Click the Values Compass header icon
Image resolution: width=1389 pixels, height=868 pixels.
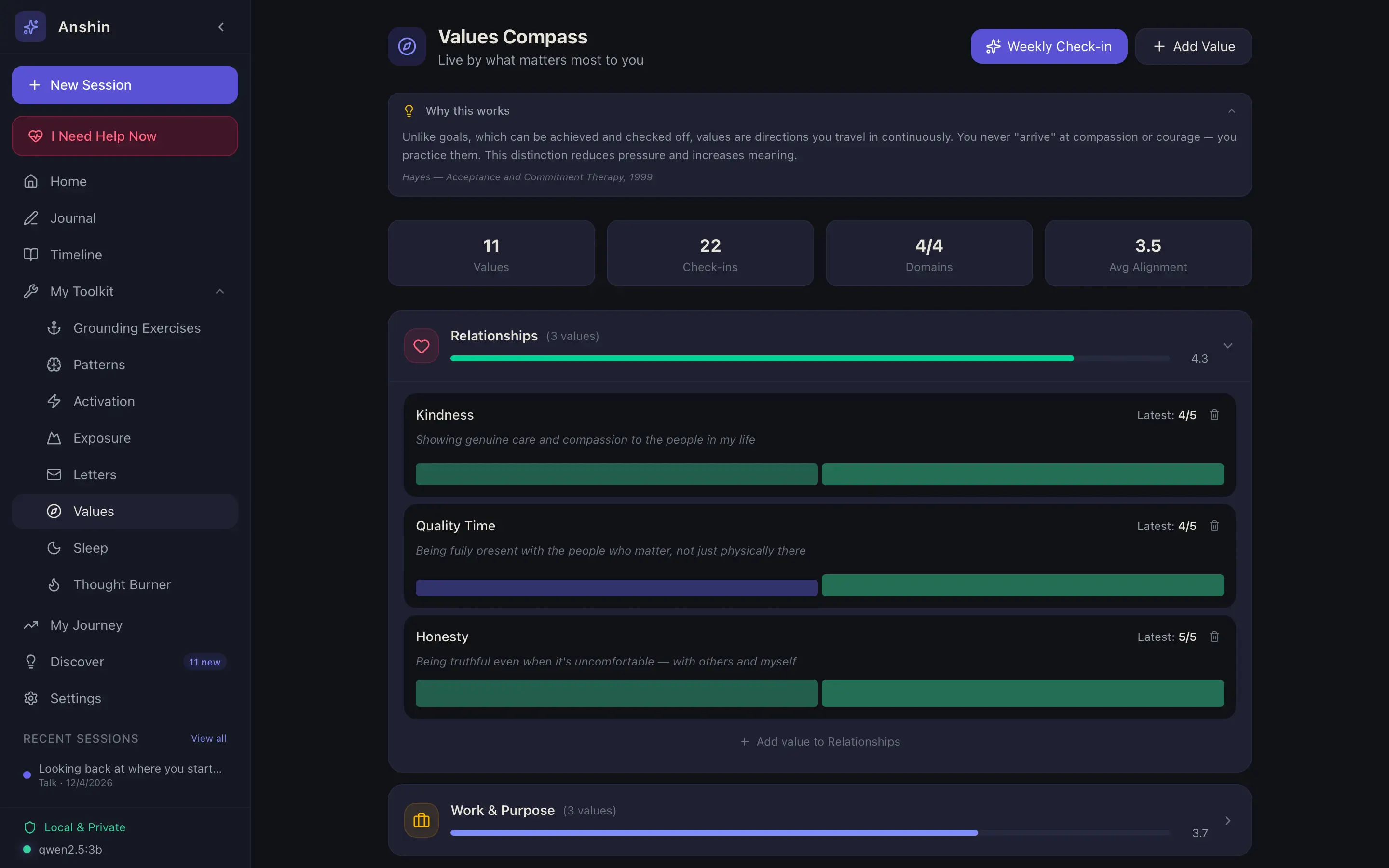[x=407, y=46]
